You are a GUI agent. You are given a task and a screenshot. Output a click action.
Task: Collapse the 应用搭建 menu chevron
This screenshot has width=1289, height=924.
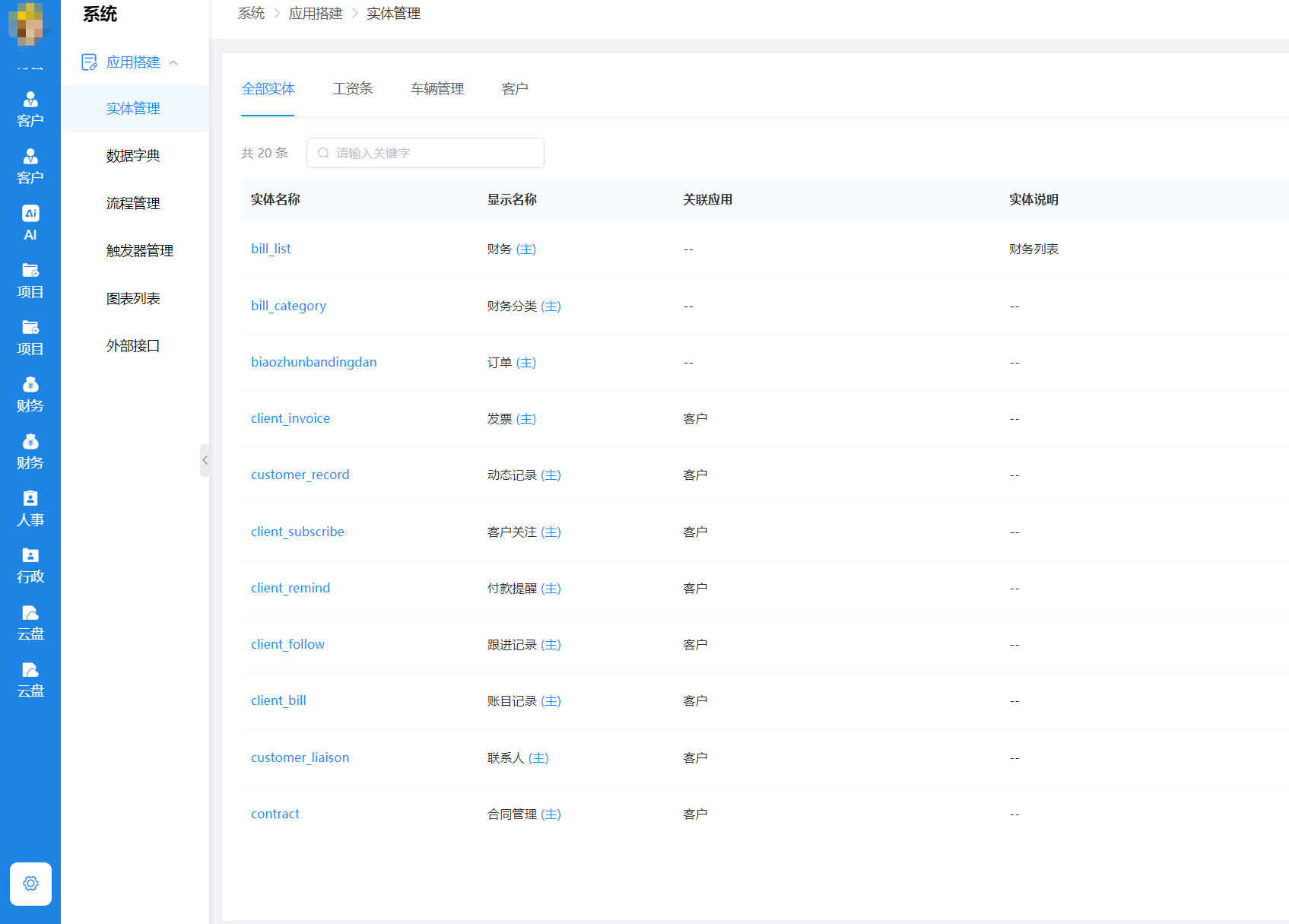(x=173, y=62)
